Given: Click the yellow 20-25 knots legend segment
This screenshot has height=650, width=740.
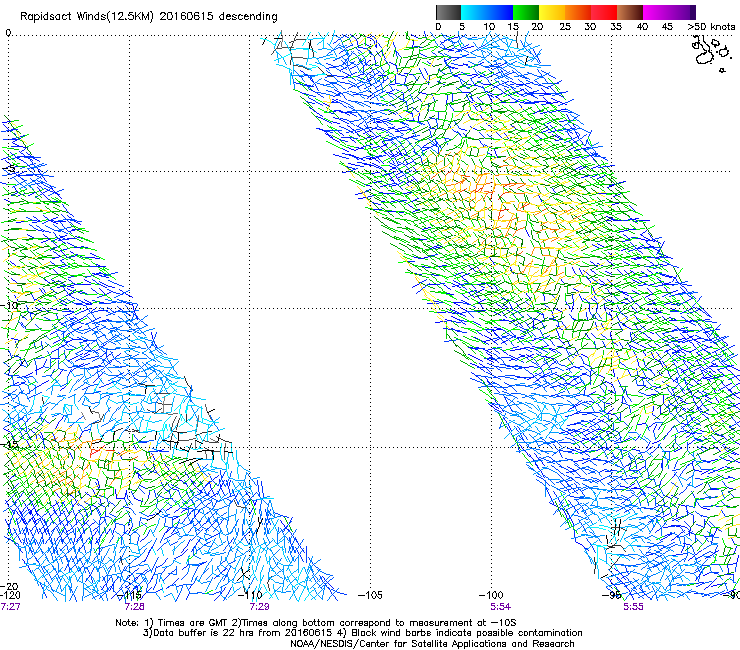Looking at the screenshot, I should pos(552,12).
